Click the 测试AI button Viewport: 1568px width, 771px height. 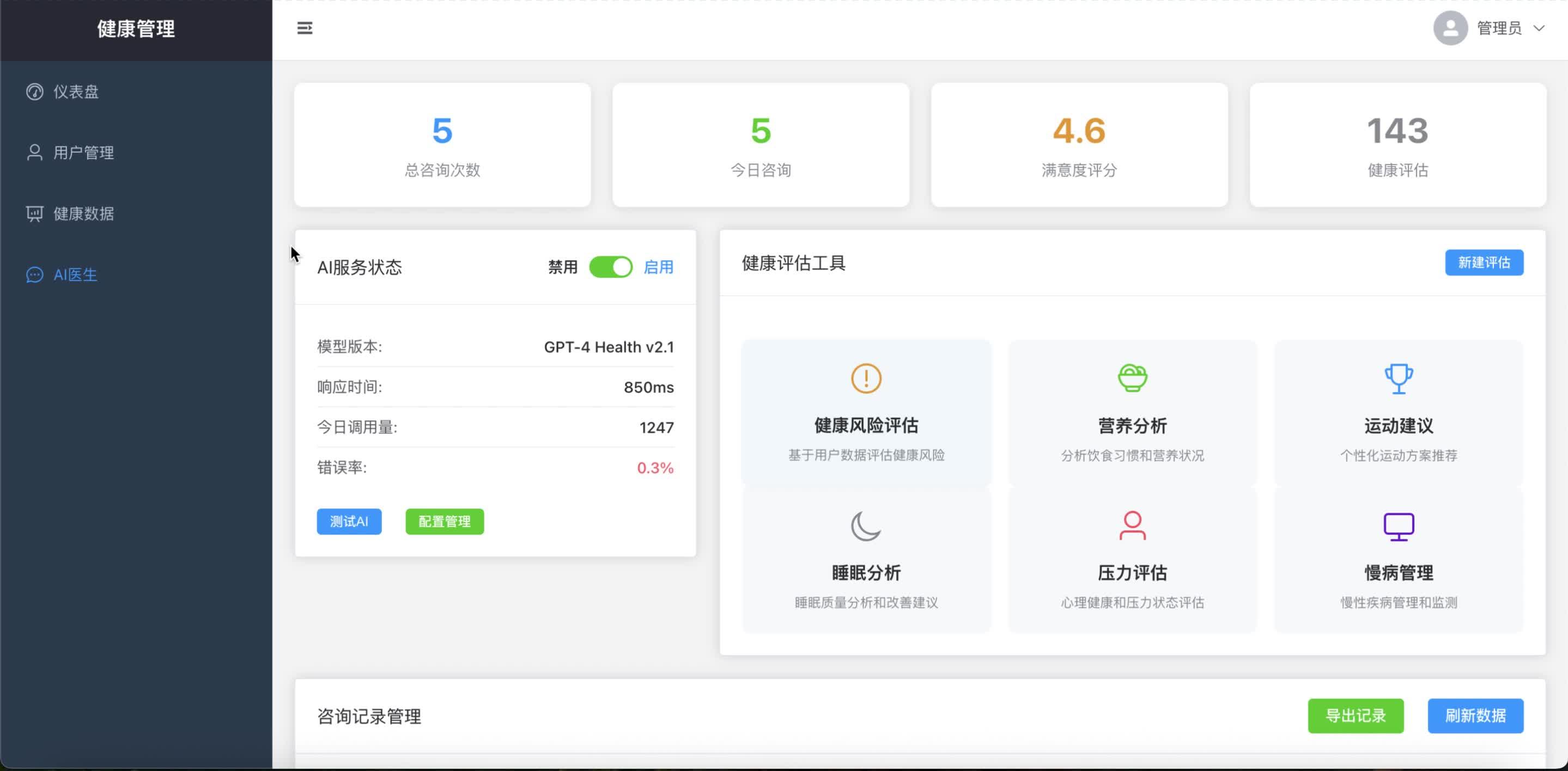349,522
